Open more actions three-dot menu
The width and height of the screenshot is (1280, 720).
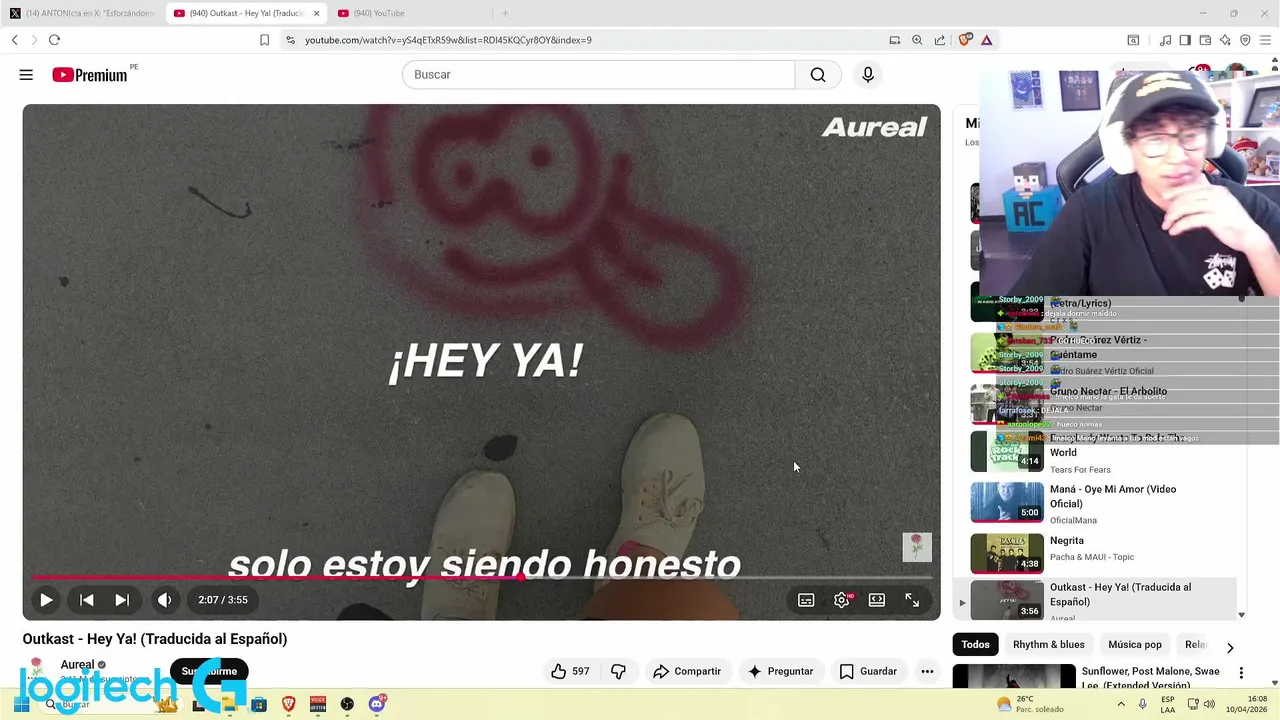927,671
